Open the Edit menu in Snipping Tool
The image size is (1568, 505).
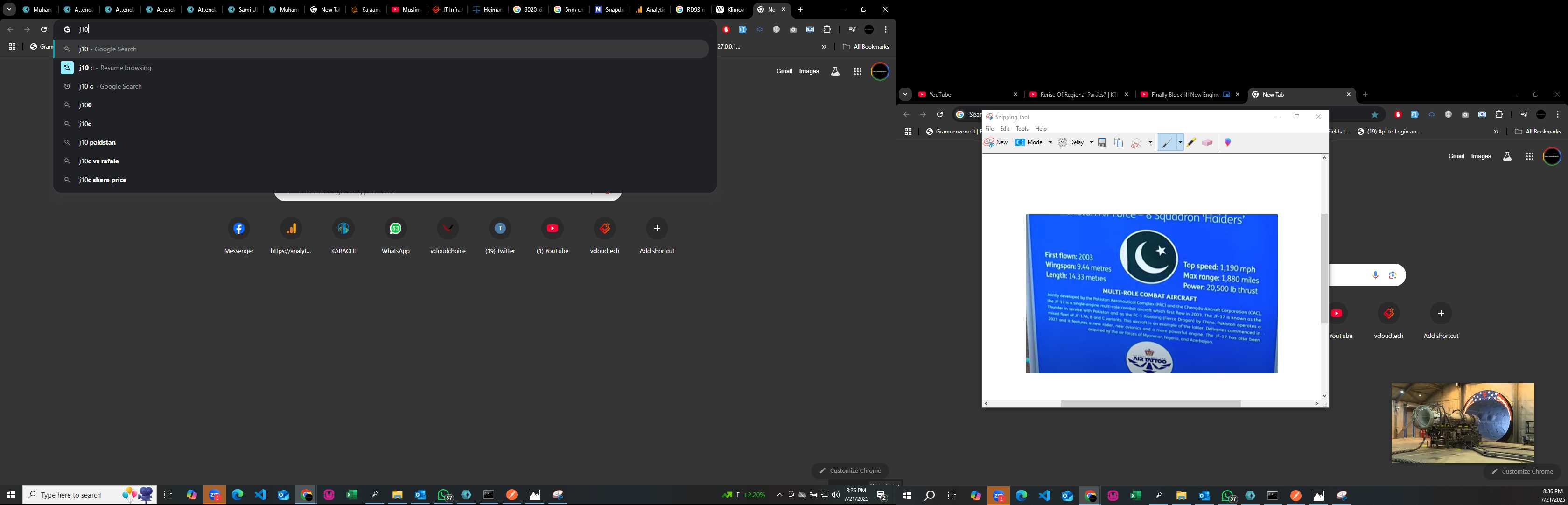1005,129
